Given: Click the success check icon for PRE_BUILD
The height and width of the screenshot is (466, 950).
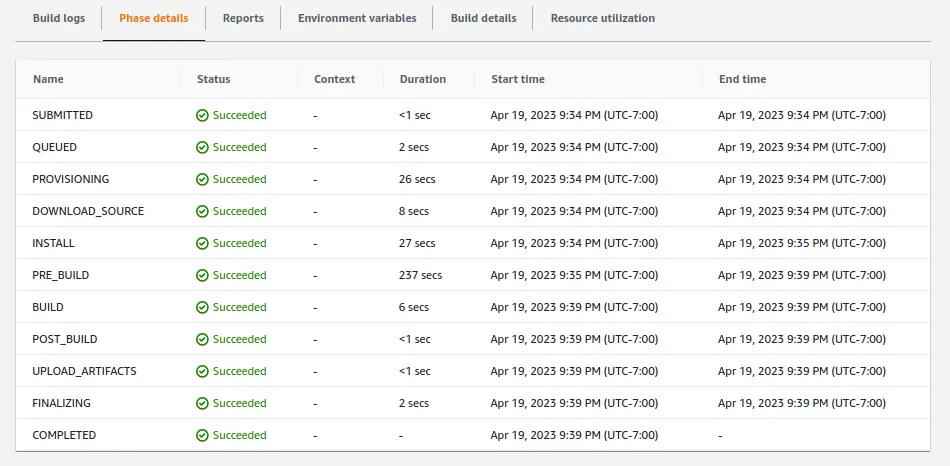Looking at the screenshot, I should pyautogui.click(x=202, y=275).
